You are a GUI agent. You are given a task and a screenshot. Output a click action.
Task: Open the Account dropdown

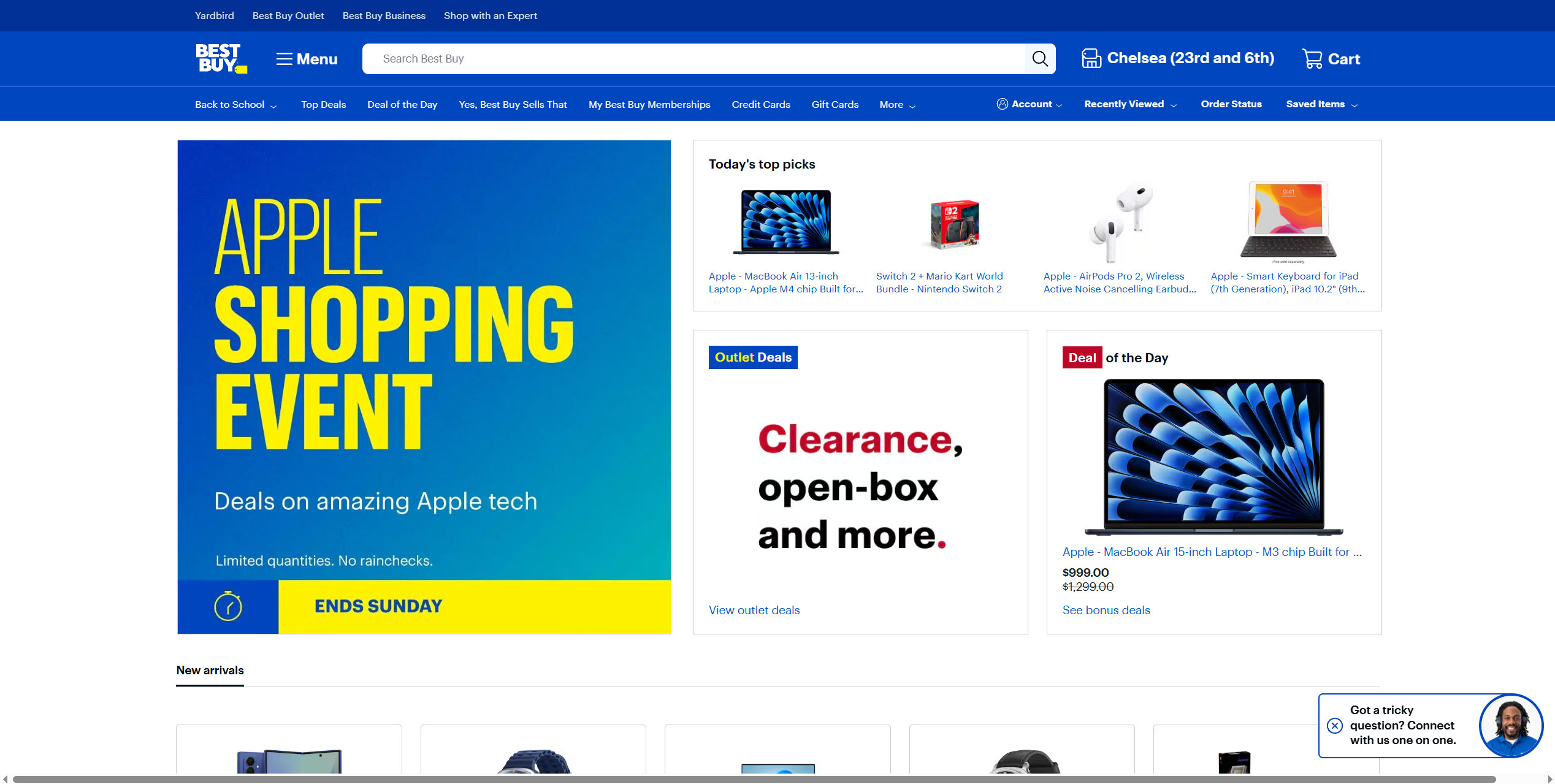point(1030,104)
